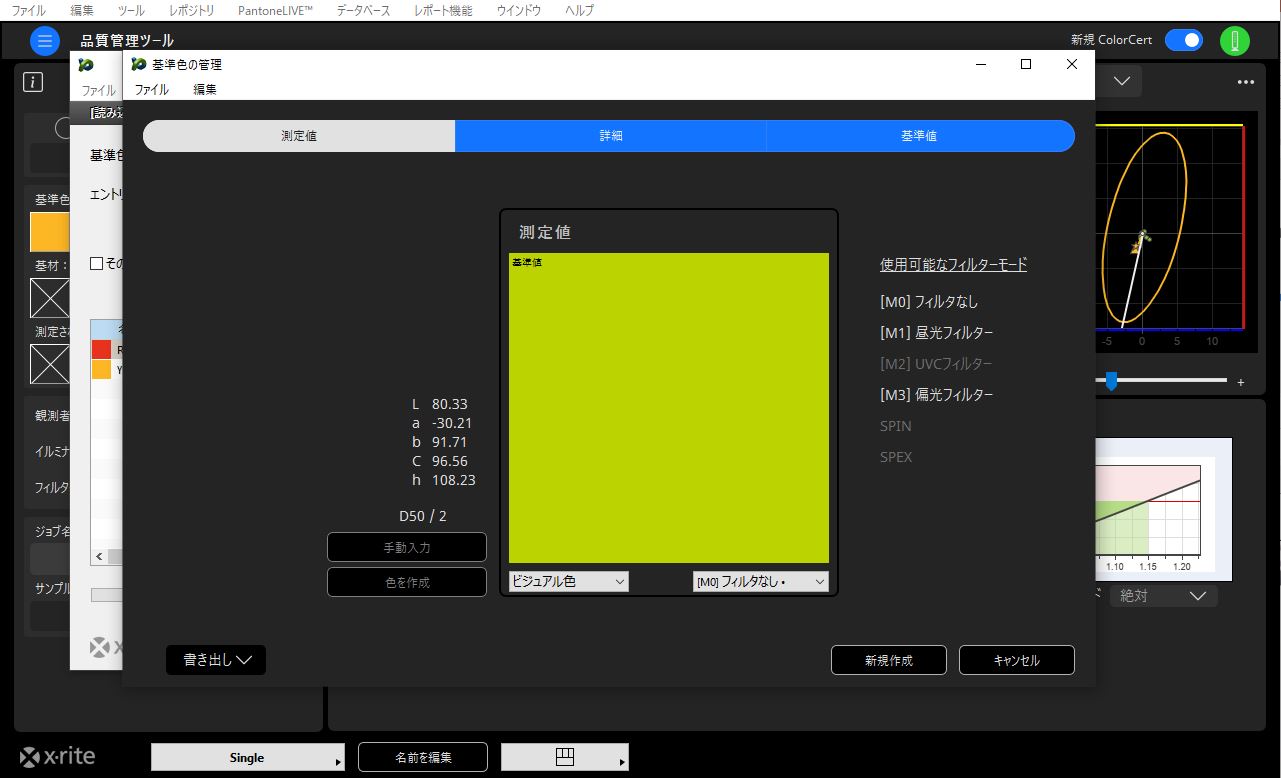Click the info icon in left panel

pos(33,82)
